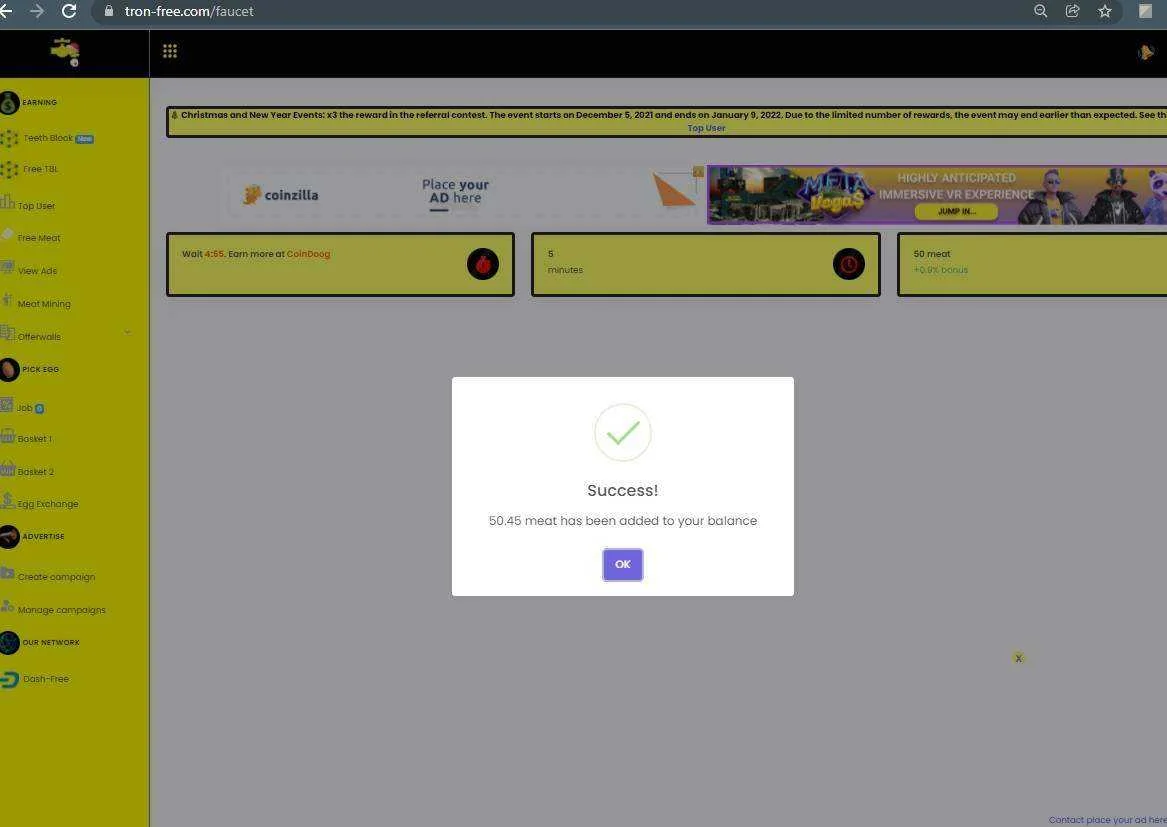Click the Egg Exchange icon
This screenshot has height=827, width=1167.
(x=7, y=500)
